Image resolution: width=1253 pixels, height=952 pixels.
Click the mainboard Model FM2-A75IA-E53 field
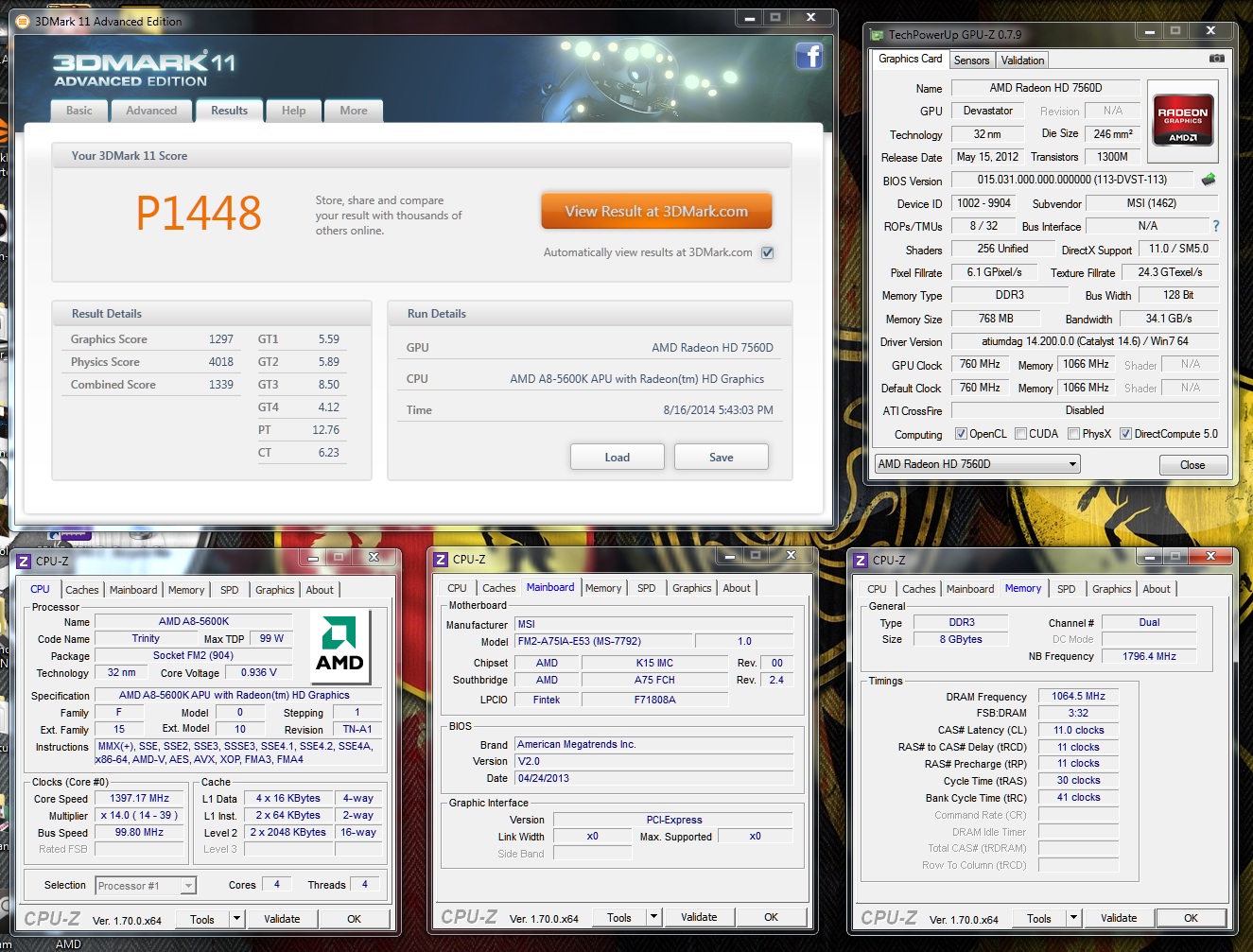(x=604, y=641)
